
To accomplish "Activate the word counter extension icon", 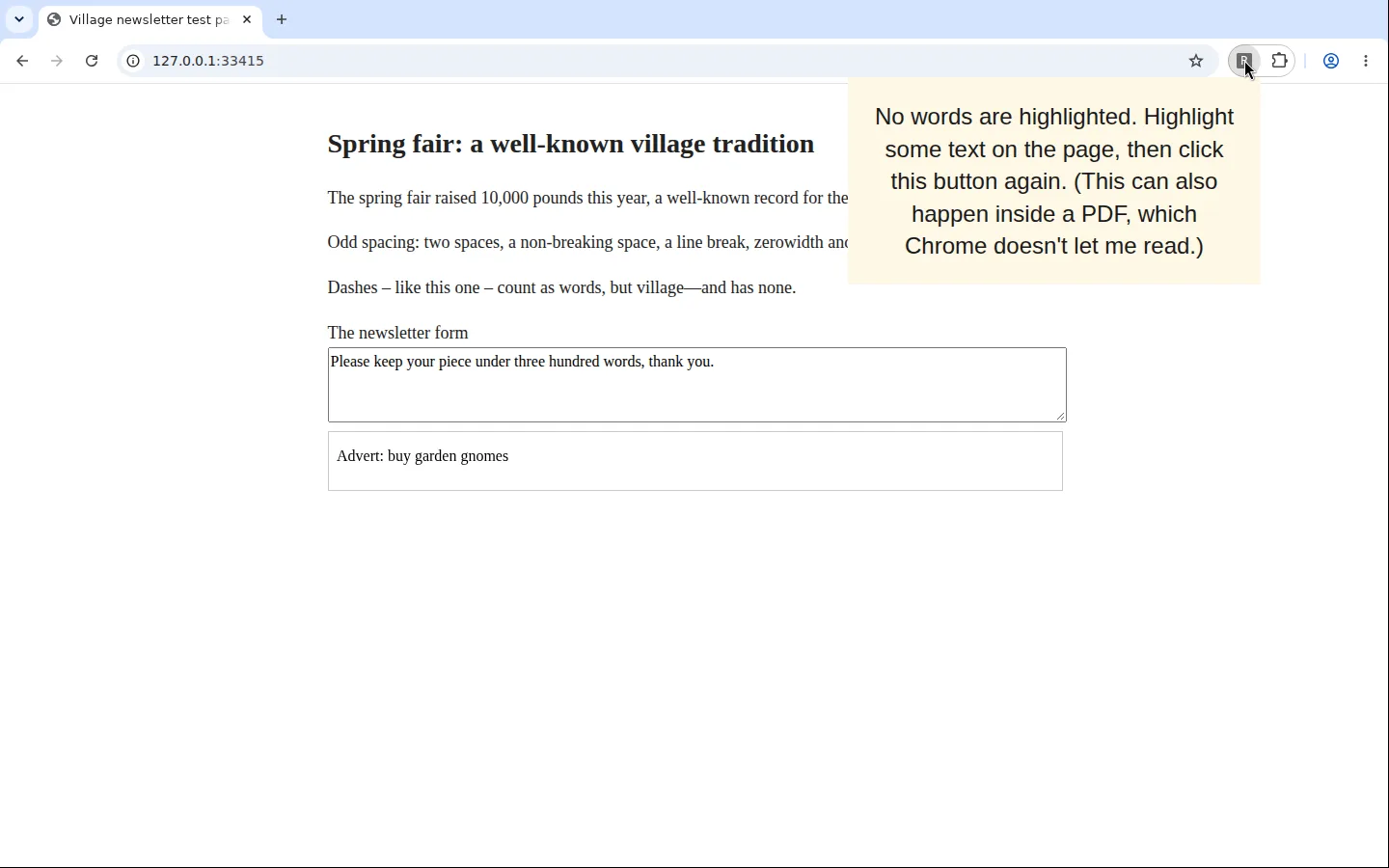I will [1245, 61].
